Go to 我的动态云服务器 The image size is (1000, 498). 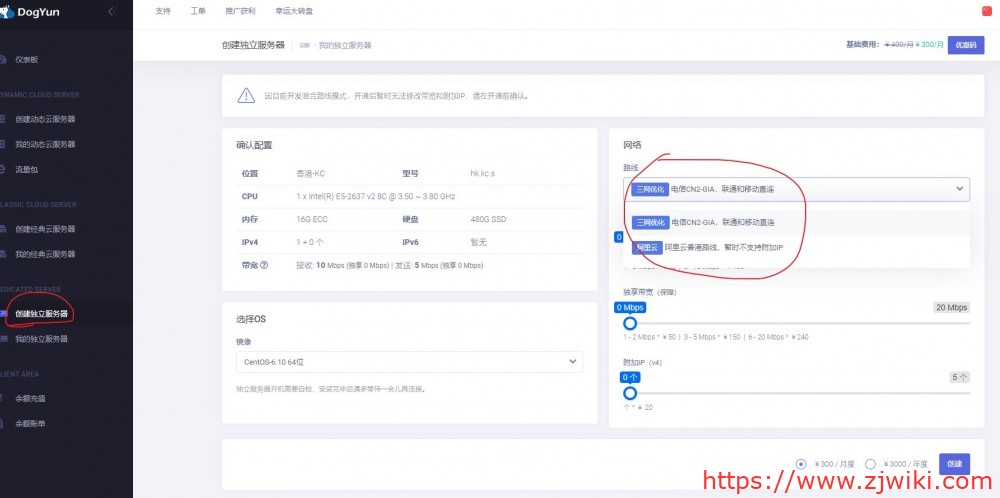pyautogui.click(x=45, y=144)
